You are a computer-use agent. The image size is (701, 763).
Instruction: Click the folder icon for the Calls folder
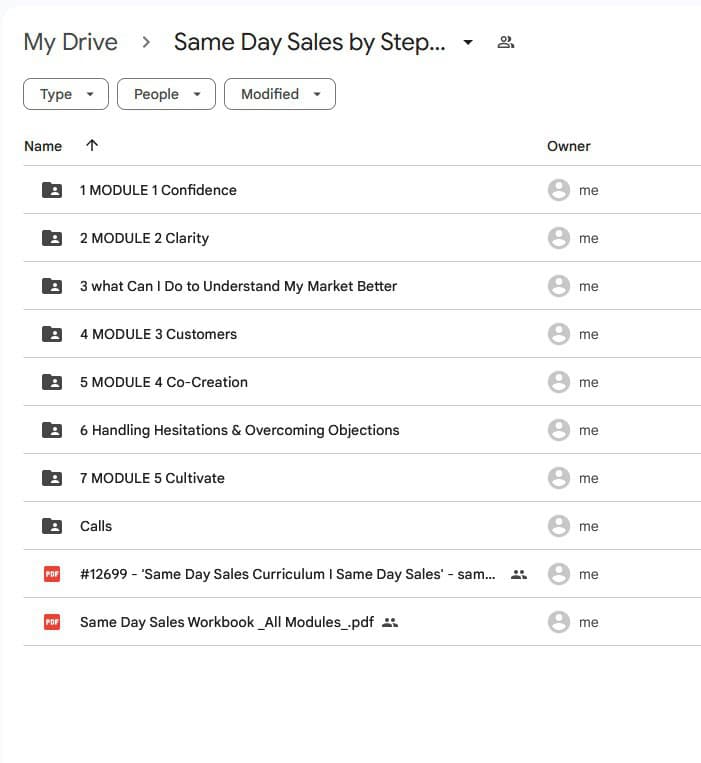(52, 526)
